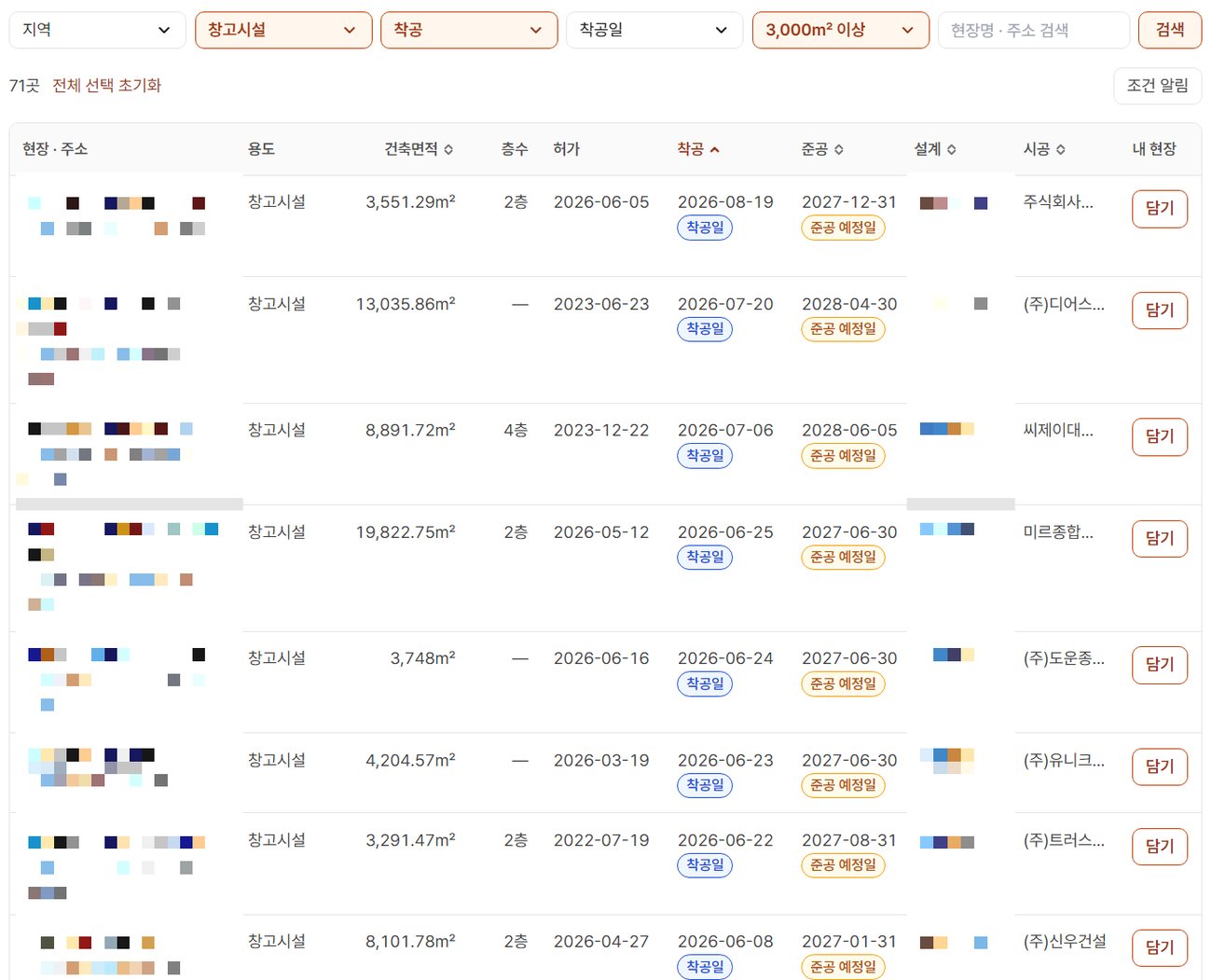Click the '내 현장' column header
Screen dimensions: 1212x980
click(1154, 149)
